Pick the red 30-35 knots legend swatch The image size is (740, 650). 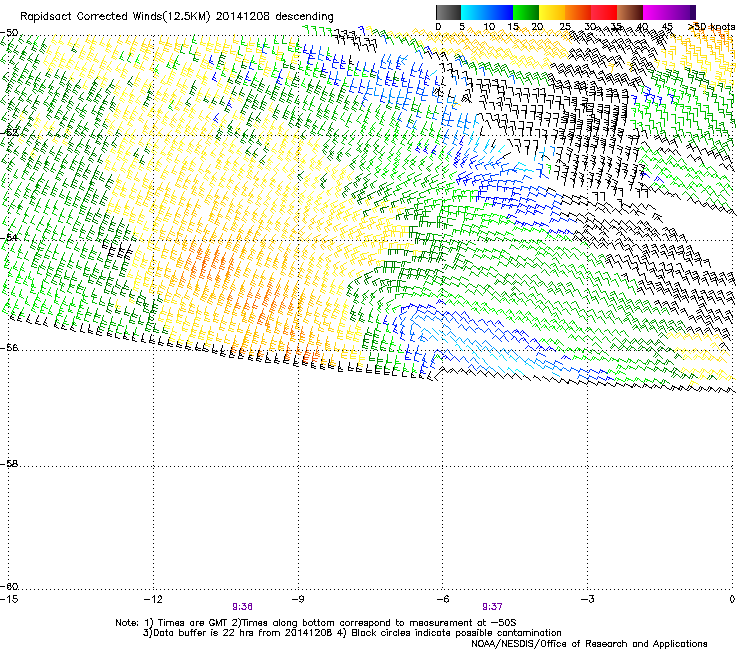[x=604, y=12]
